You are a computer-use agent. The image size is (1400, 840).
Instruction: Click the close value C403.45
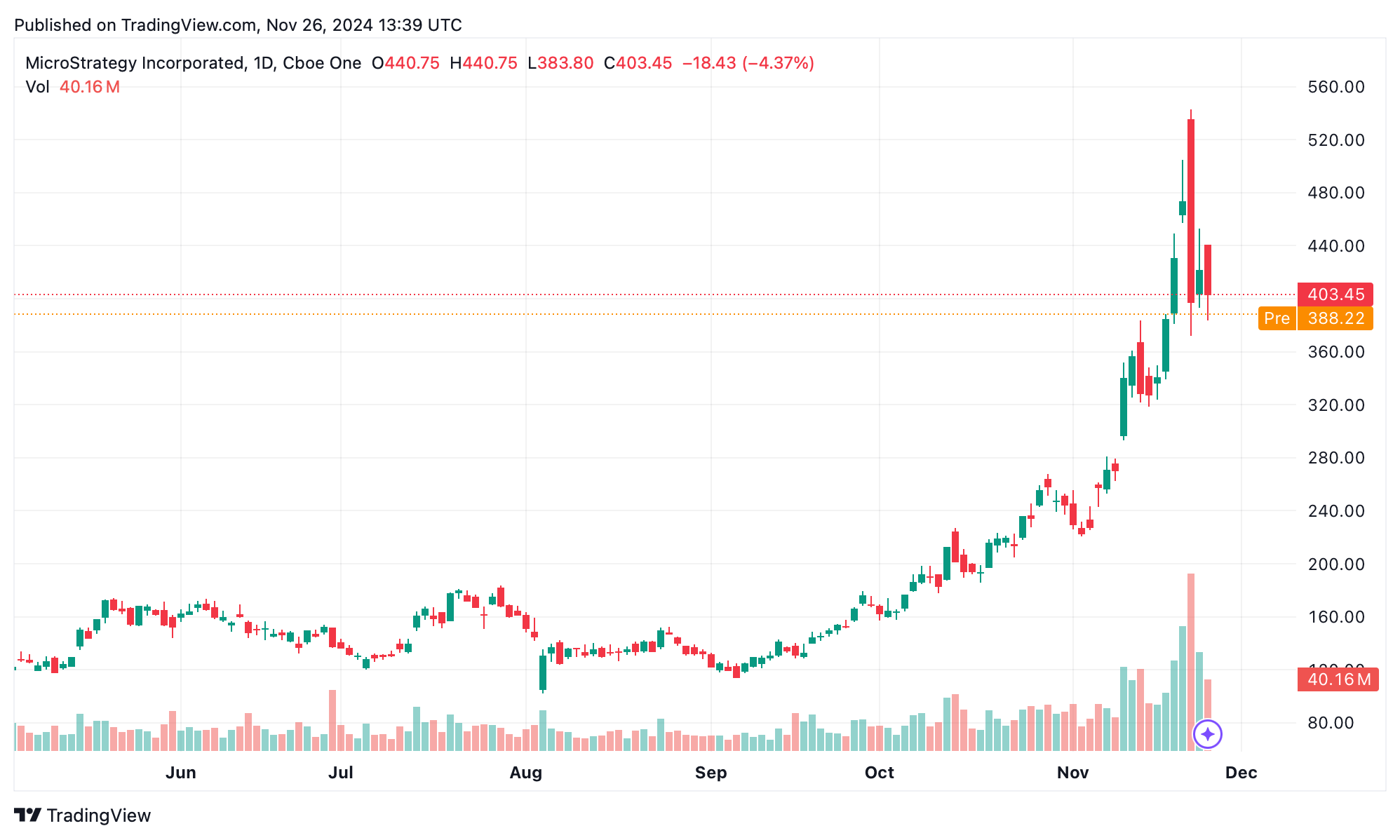coord(638,63)
